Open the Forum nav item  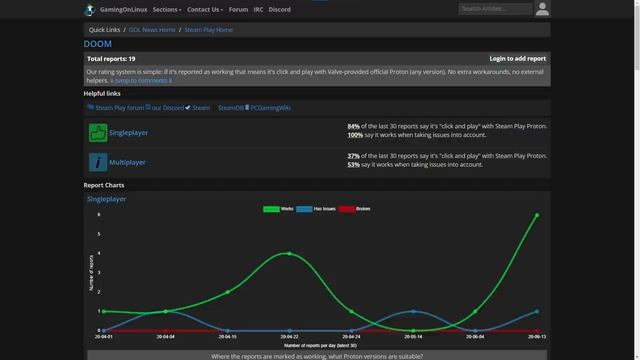238,9
